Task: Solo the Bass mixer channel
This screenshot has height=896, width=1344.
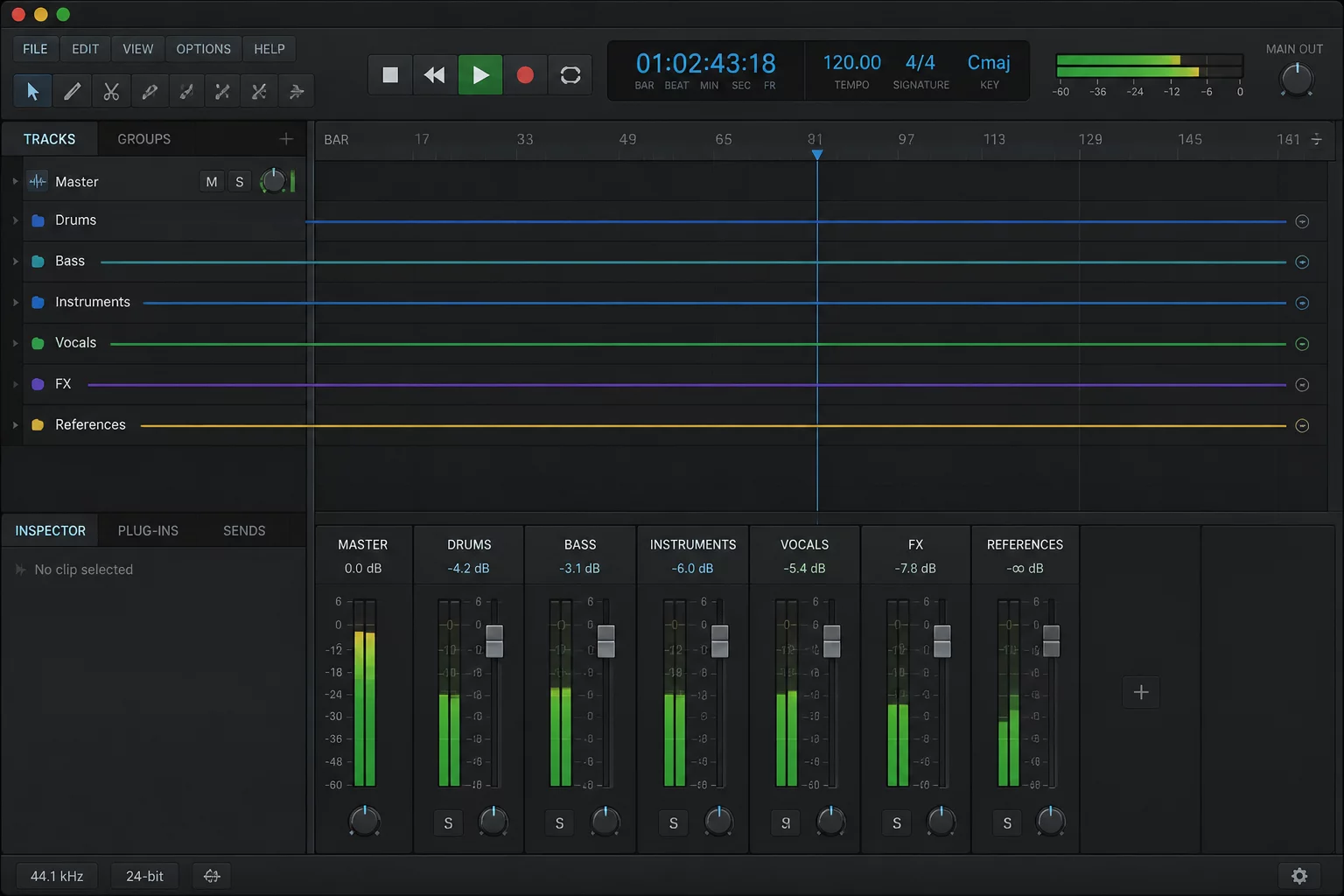Action: 560,823
